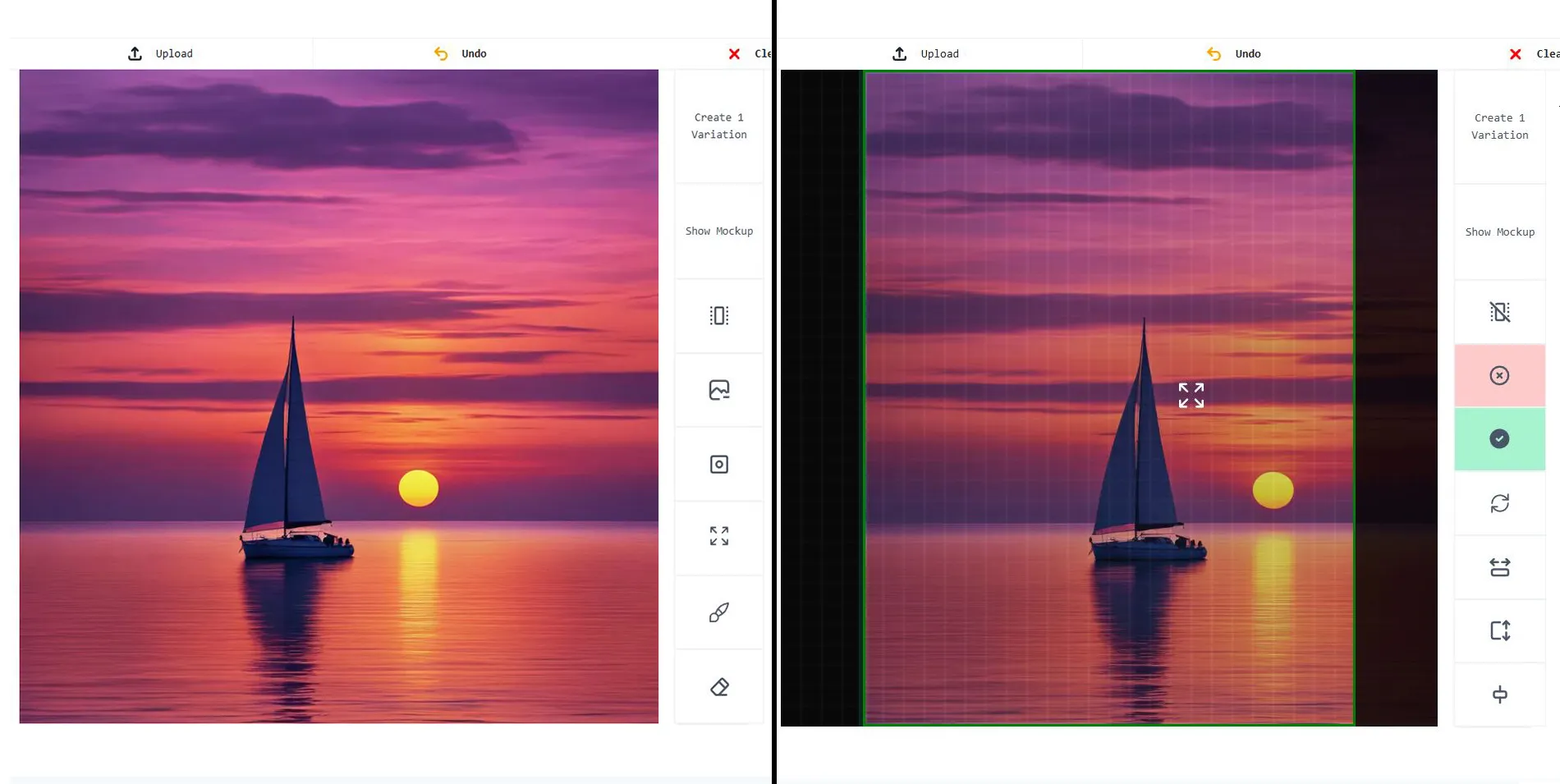Screen dimensions: 1560x784
Task: Click the vertical arrows resize-height icon
Action: [x=1499, y=630]
